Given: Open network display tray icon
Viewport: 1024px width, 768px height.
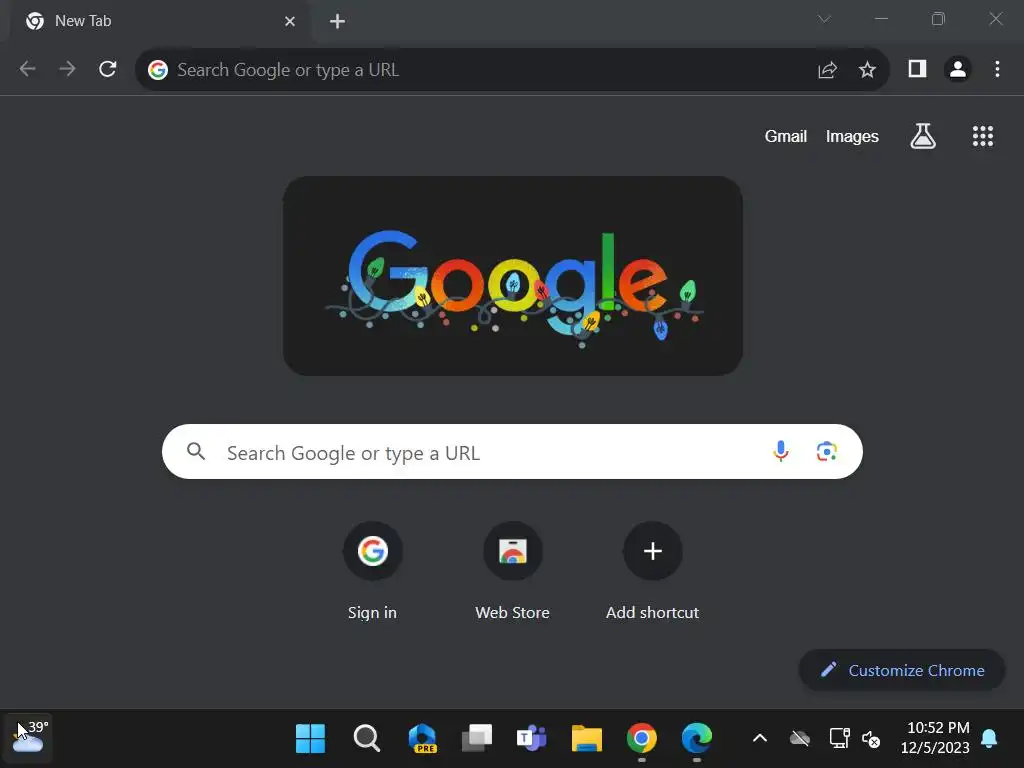Looking at the screenshot, I should point(839,738).
